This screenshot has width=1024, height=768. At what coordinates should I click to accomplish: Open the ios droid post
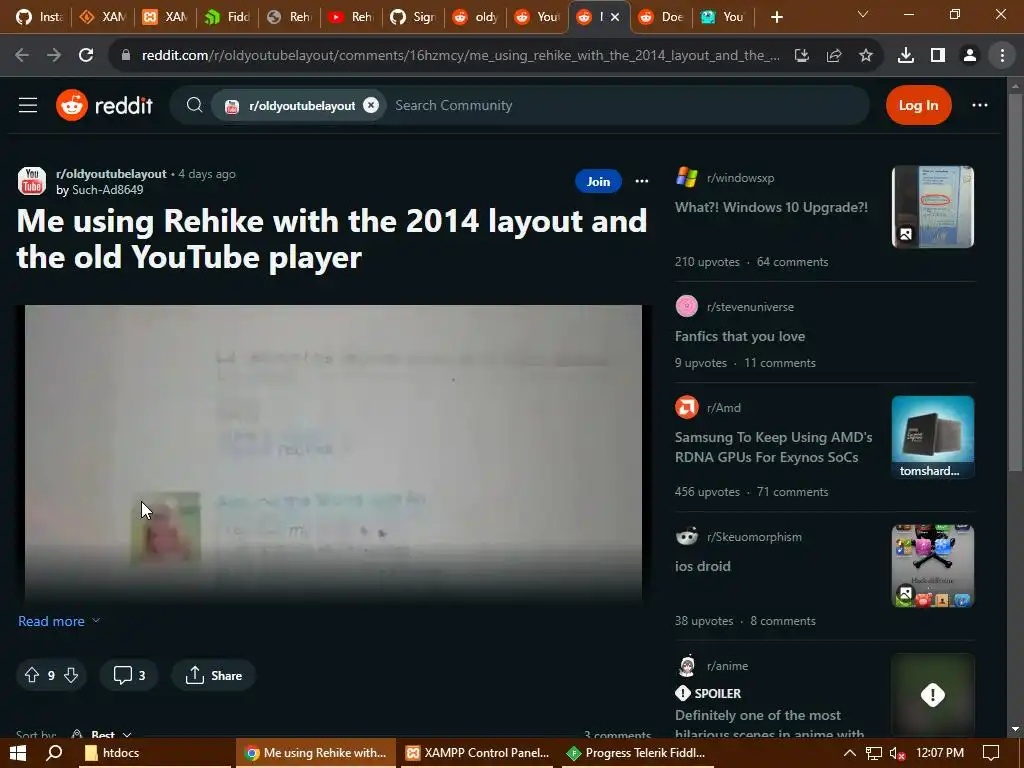[703, 566]
